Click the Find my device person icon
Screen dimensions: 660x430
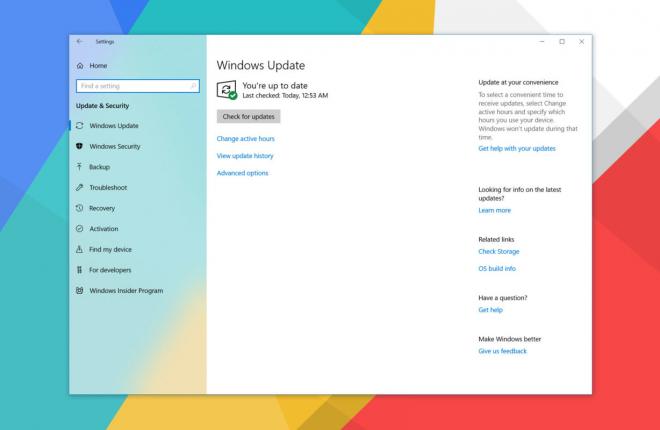pos(79,249)
